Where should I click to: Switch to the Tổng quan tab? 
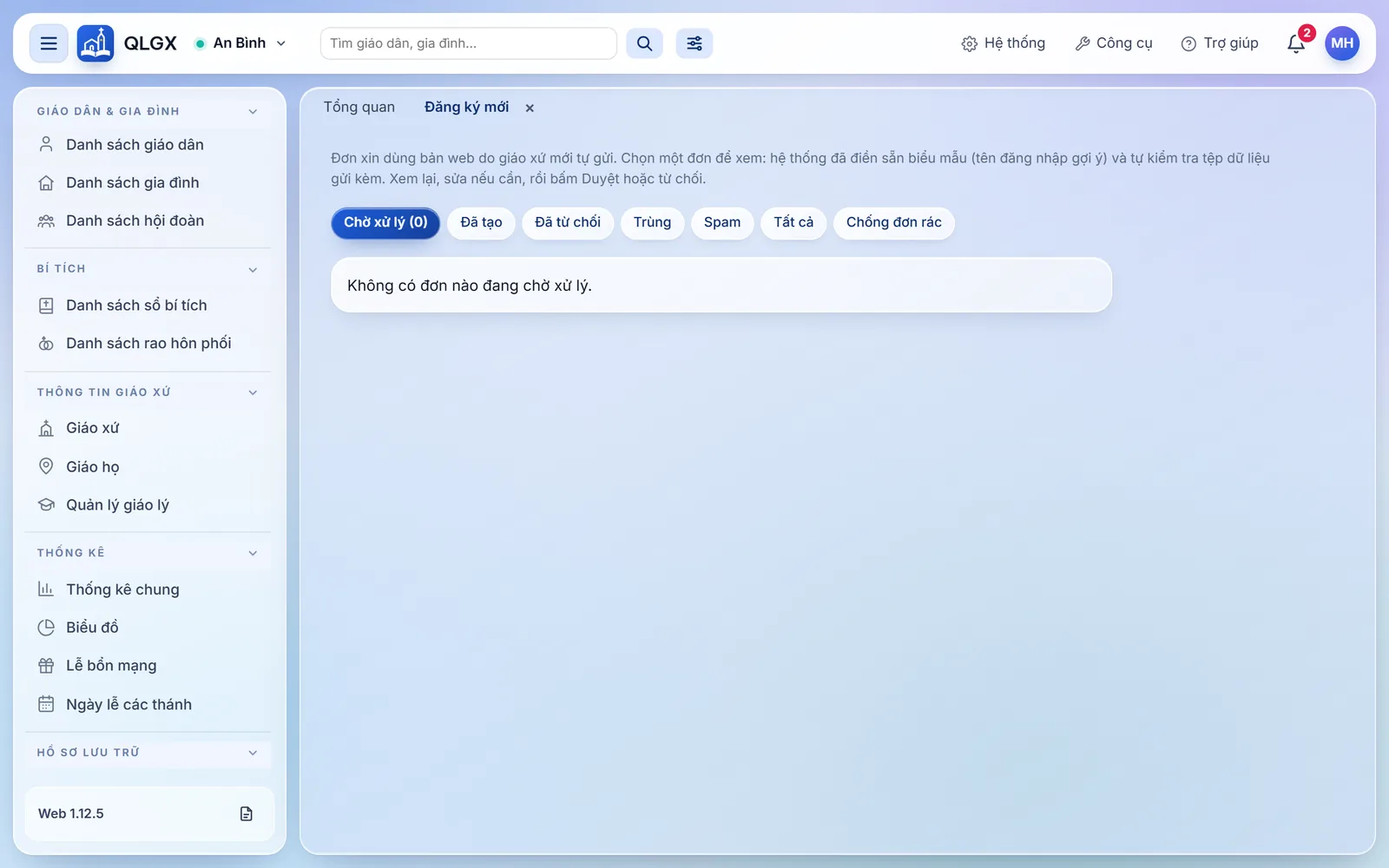[359, 107]
